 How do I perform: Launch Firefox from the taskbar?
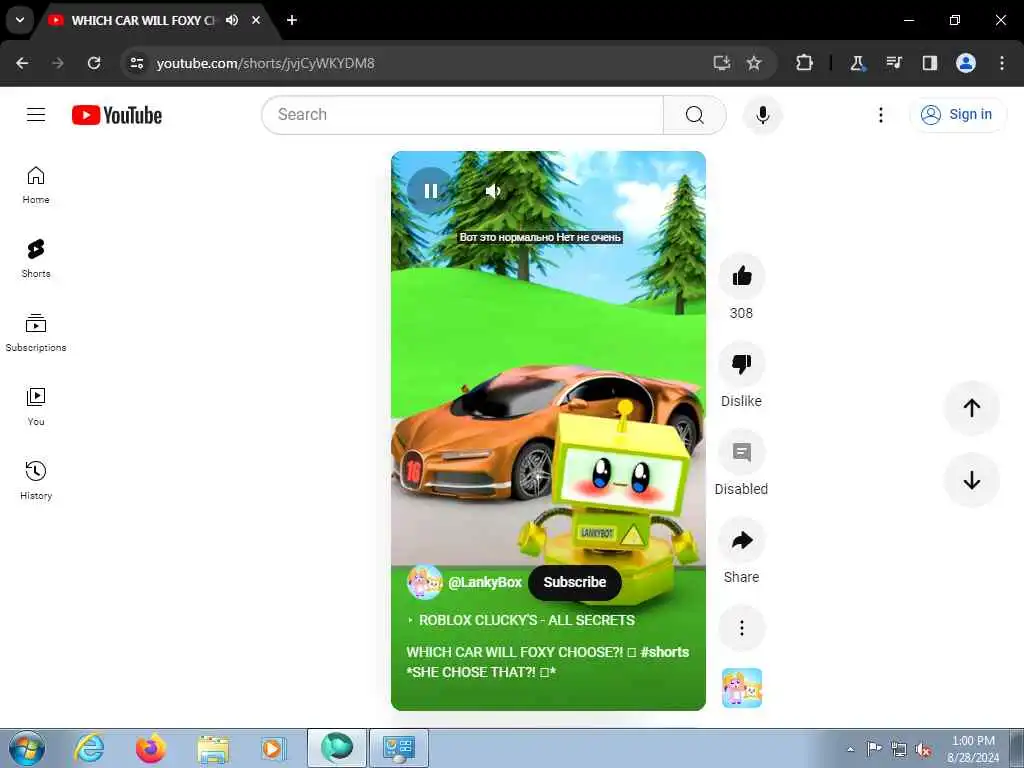click(x=150, y=748)
